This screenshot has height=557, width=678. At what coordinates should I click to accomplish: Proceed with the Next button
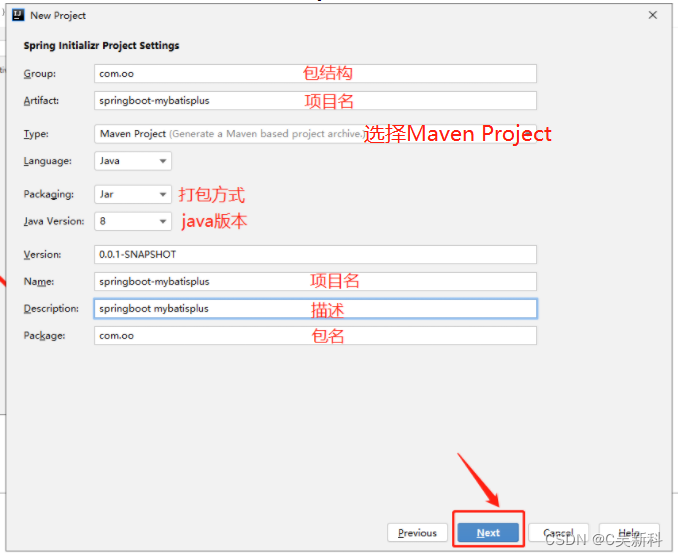[488, 533]
